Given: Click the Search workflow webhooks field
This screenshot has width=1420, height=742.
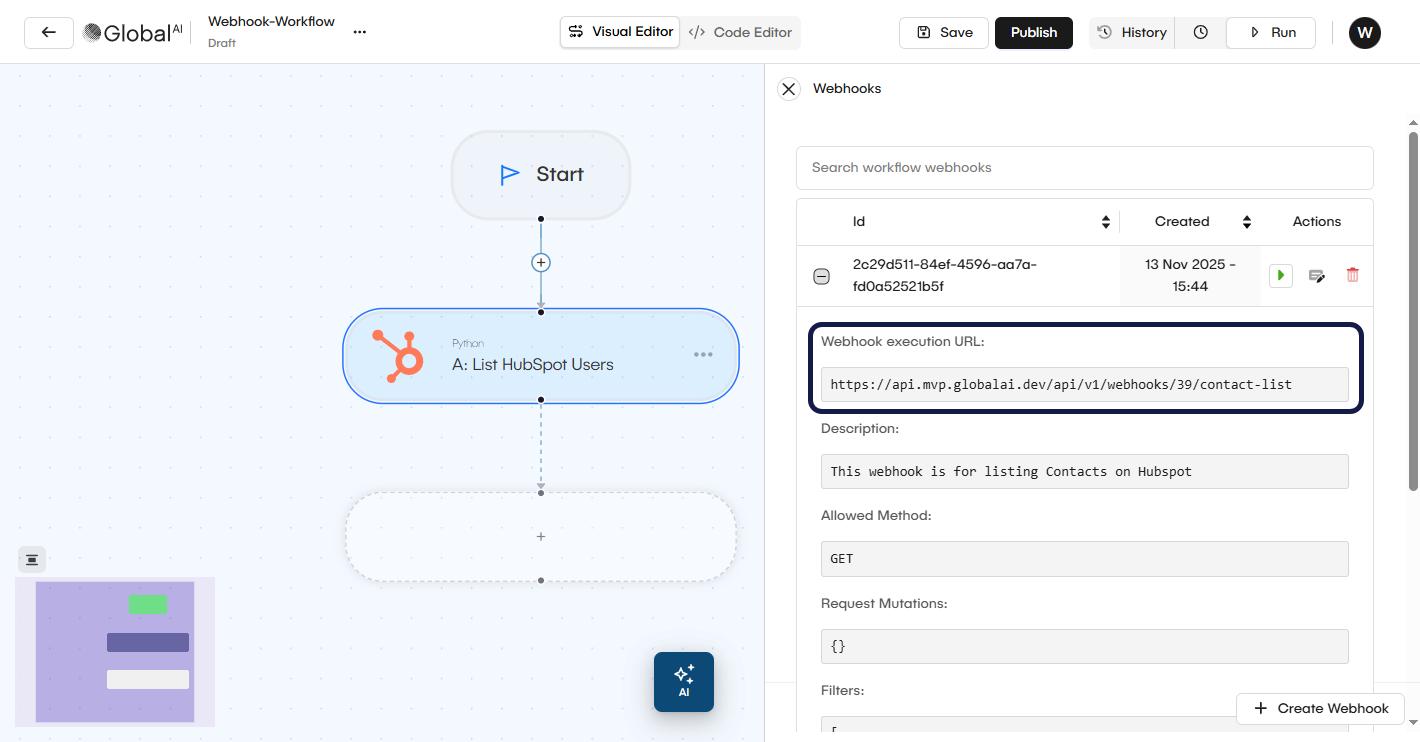Looking at the screenshot, I should [x=1084, y=168].
